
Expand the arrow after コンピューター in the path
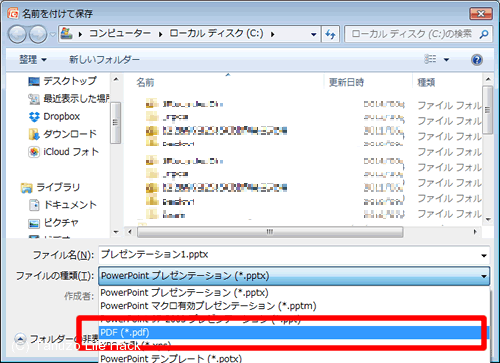pyautogui.click(x=161, y=34)
